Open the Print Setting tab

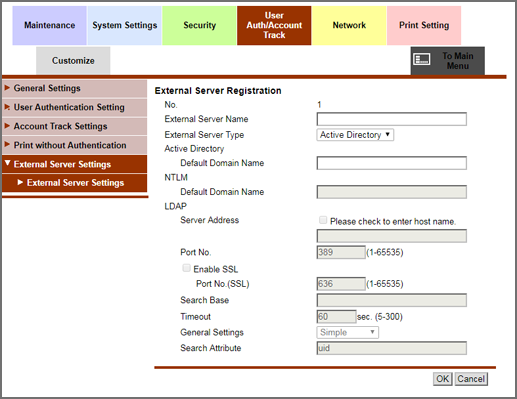coord(424,25)
